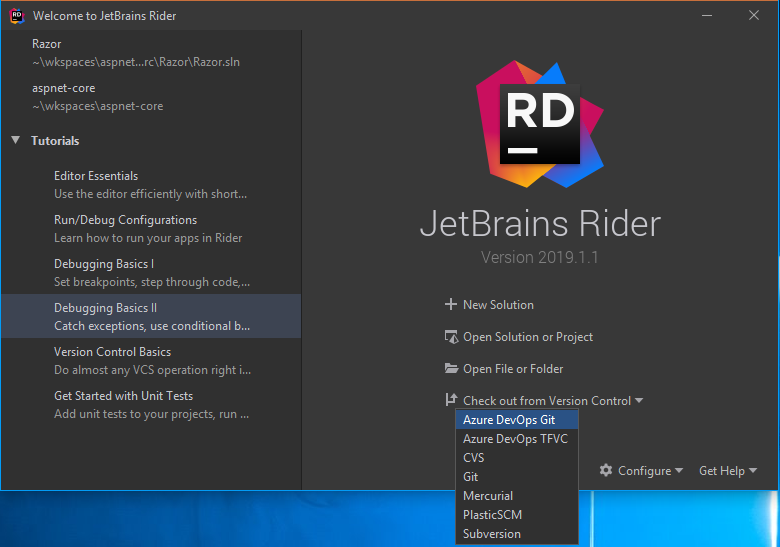
Task: Click Check out from Version Control text
Action: [x=547, y=401]
